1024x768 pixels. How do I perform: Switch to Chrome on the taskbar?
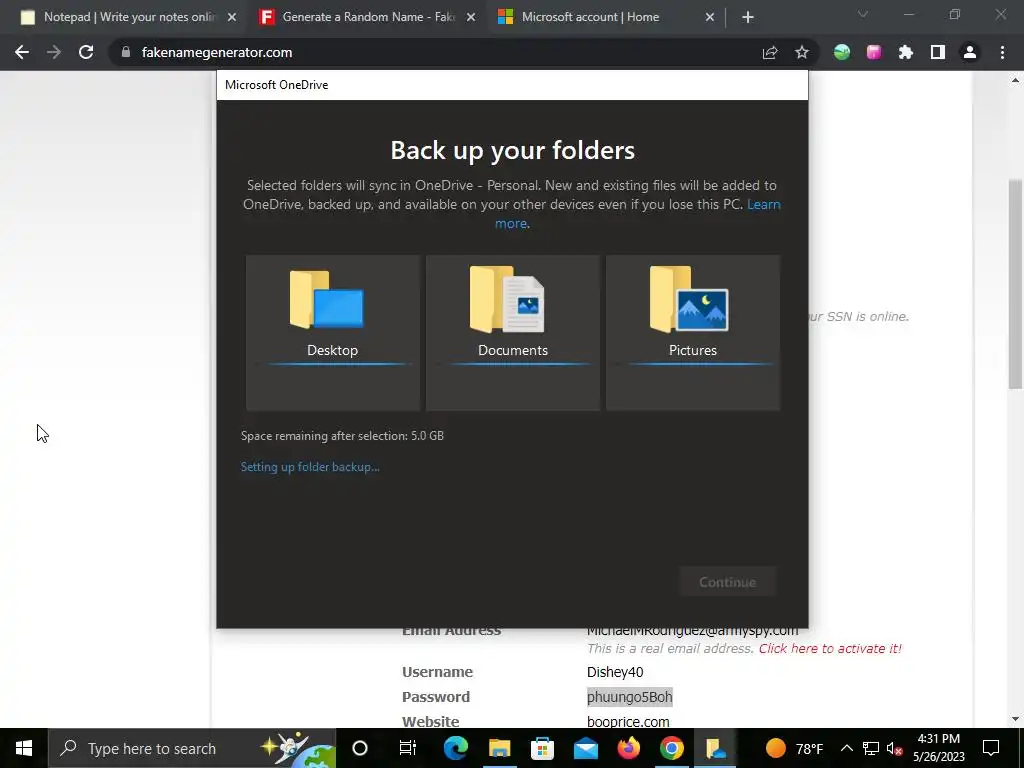click(672, 748)
